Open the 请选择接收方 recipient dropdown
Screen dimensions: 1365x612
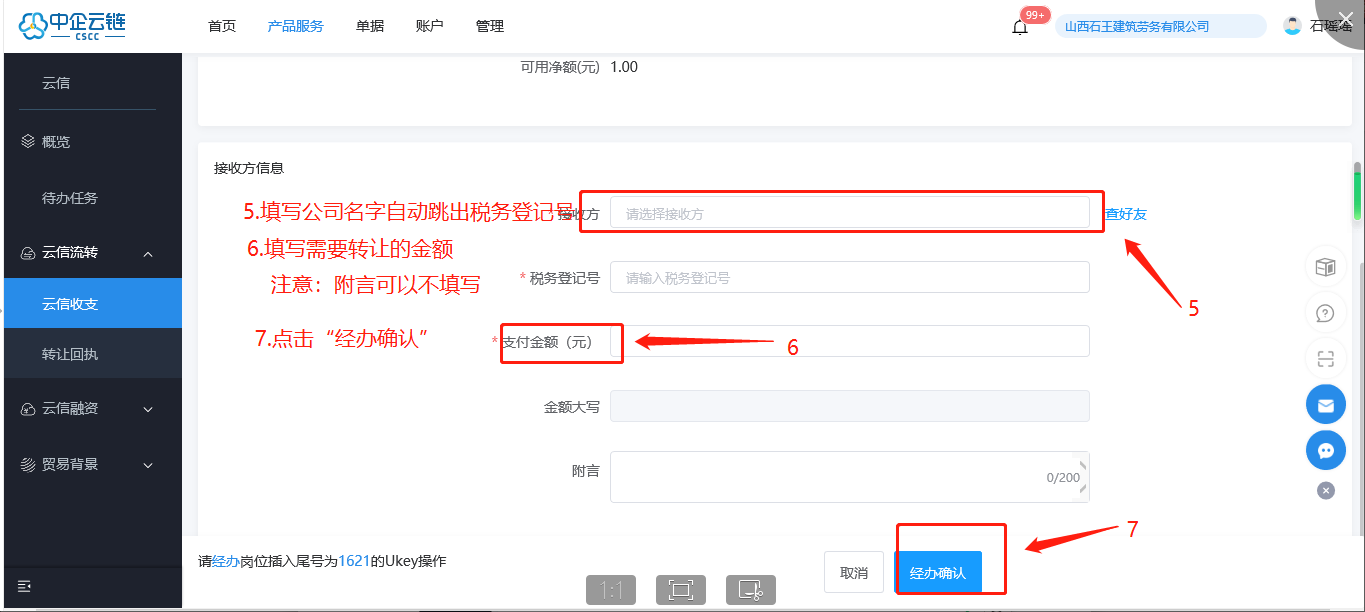pyautogui.click(x=849, y=213)
